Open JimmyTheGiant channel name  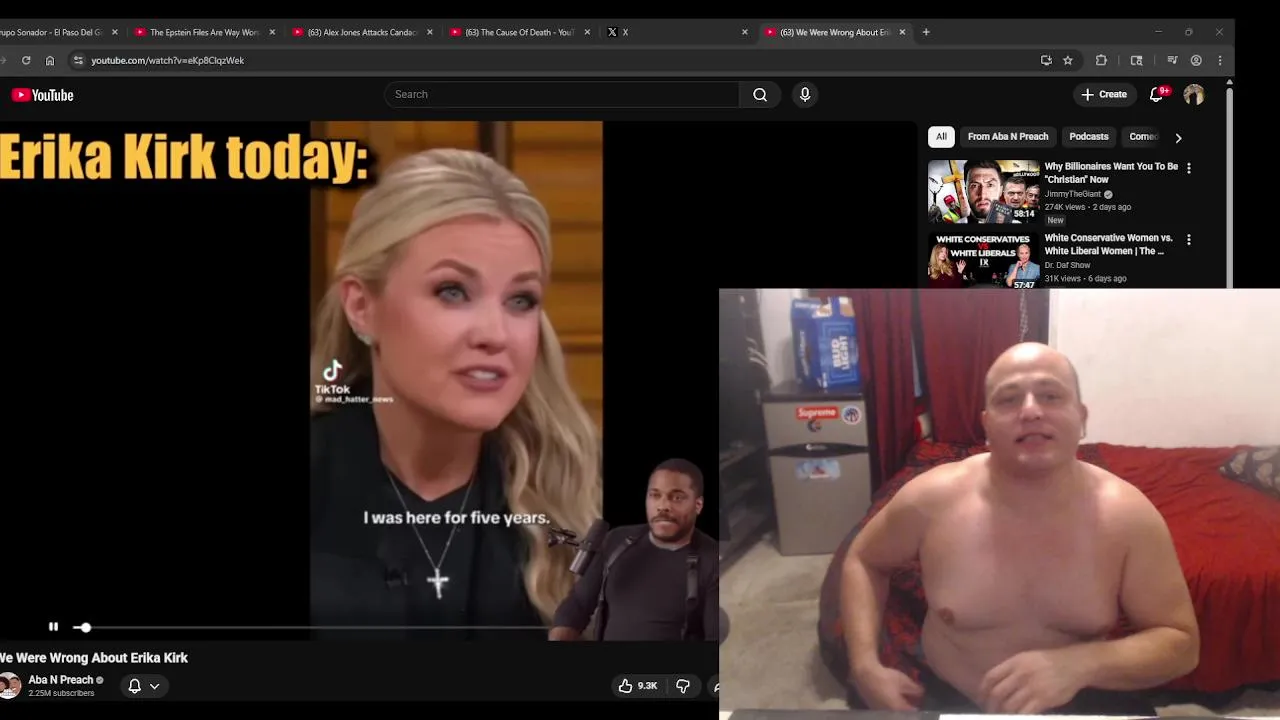tap(1072, 194)
